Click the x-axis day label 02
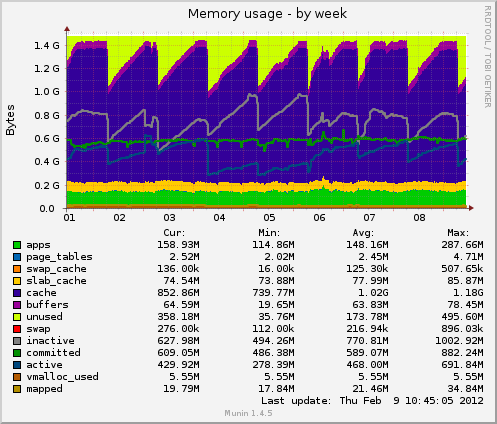The height and width of the screenshot is (424, 497). [119, 218]
